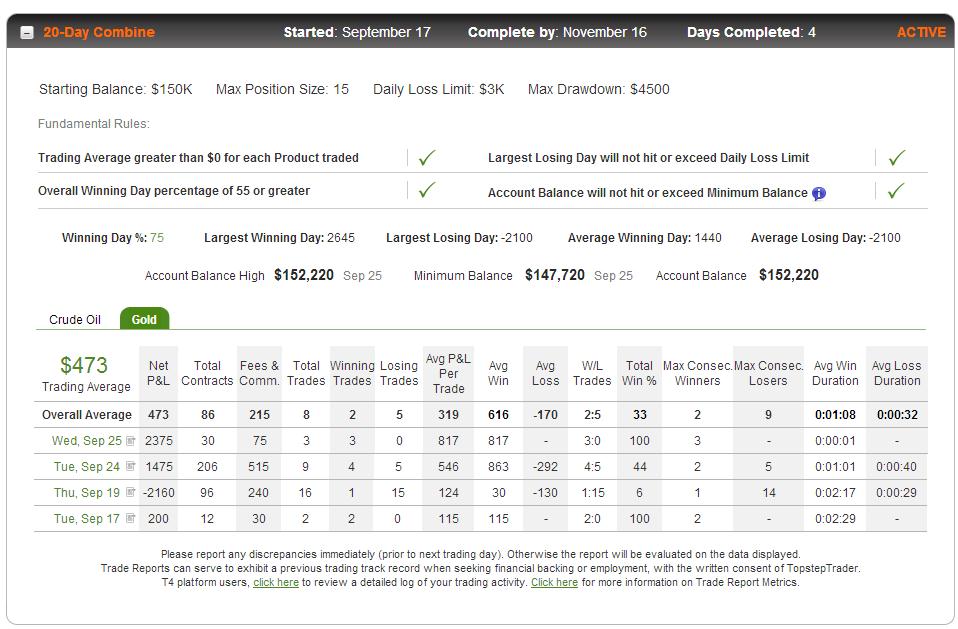Open the Tue, Sep 24 report icon
This screenshot has width=958, height=629.
click(130, 466)
